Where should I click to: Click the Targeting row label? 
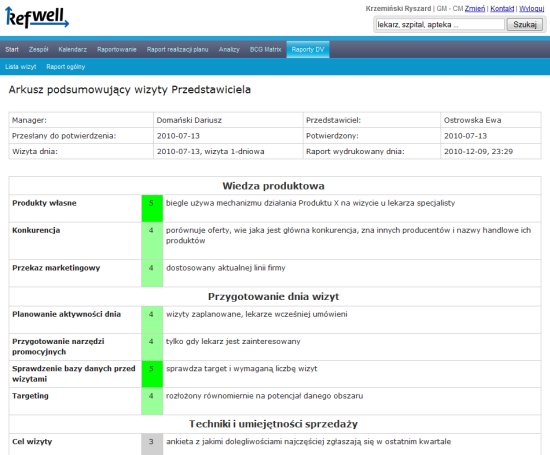tap(30, 396)
